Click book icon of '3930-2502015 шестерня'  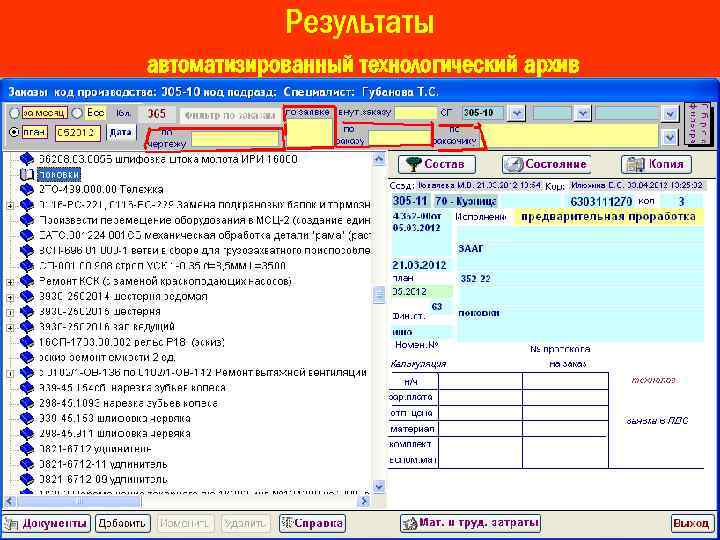coord(27,312)
